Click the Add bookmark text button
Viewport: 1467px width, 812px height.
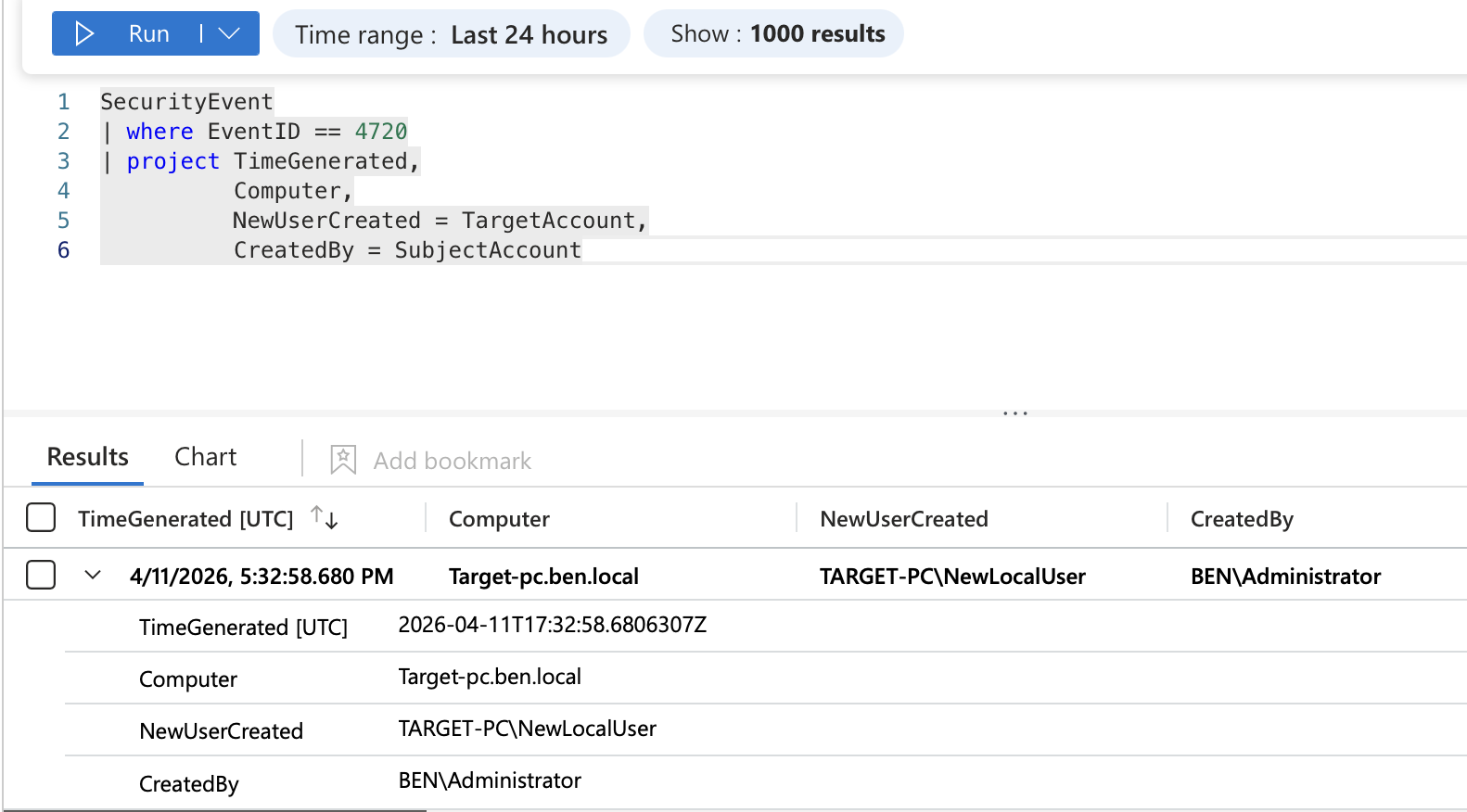[x=453, y=461]
